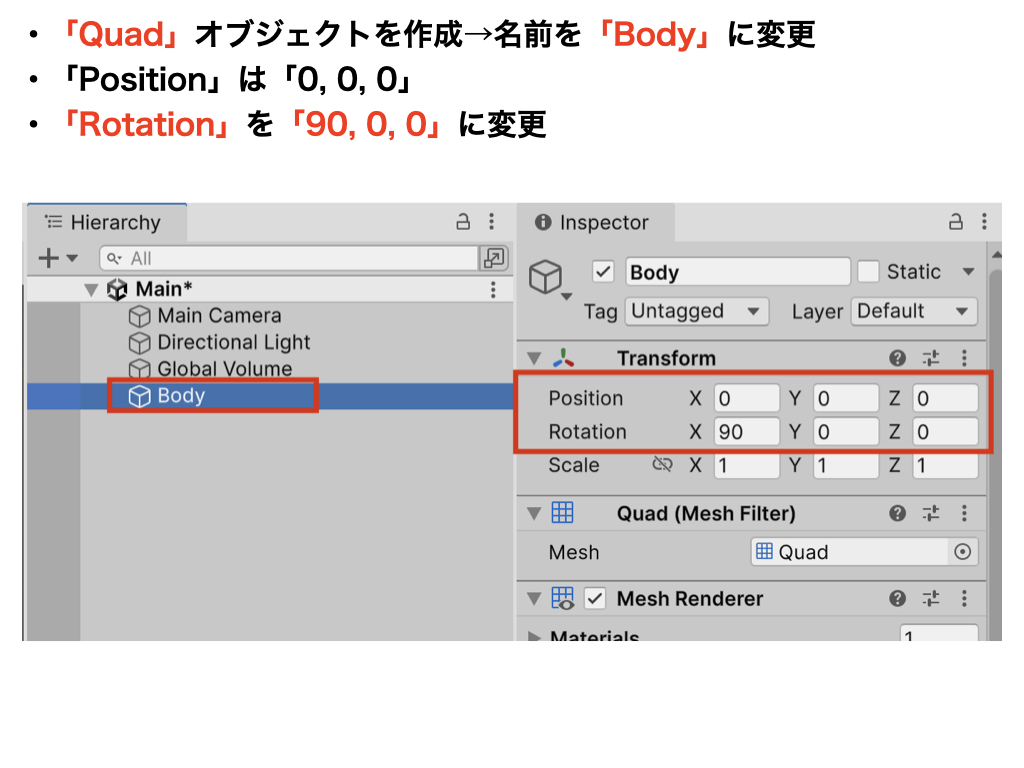Open the Hierarchy panel three-dot menu
Screen dimensions: 1024x768
pos(492,222)
